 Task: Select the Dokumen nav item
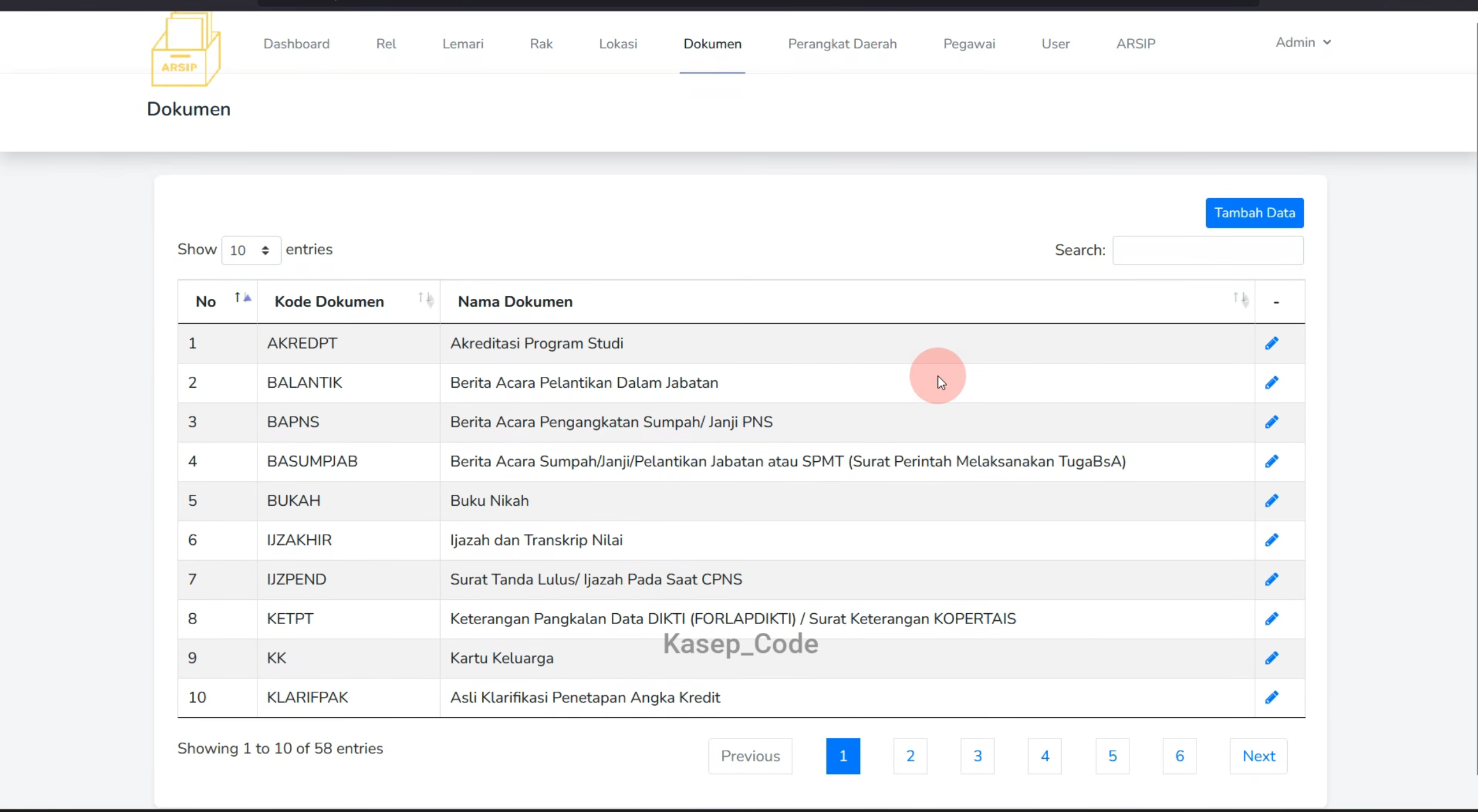click(x=712, y=44)
